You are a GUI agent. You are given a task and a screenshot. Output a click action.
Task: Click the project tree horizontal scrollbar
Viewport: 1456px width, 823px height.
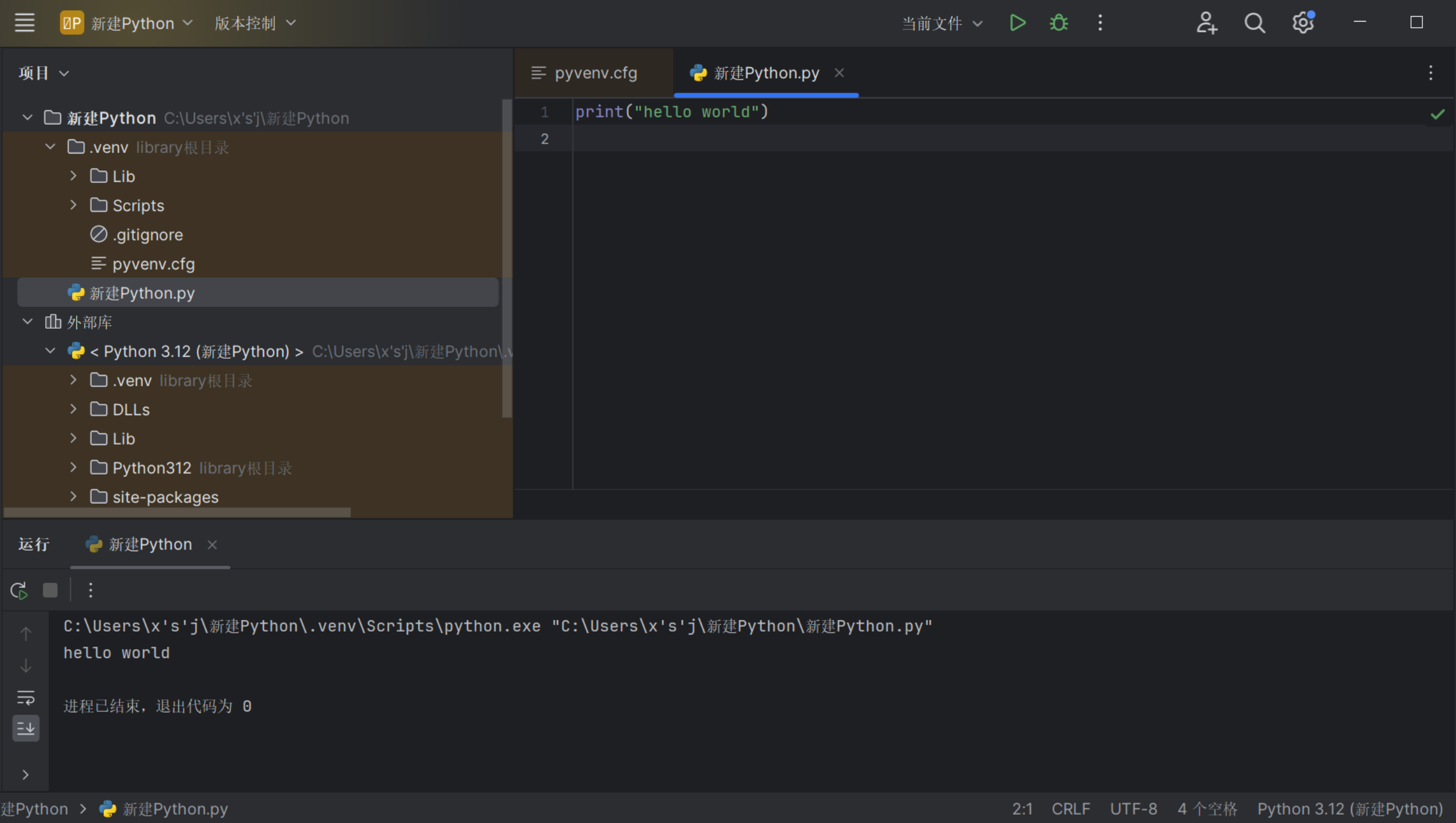(x=177, y=512)
